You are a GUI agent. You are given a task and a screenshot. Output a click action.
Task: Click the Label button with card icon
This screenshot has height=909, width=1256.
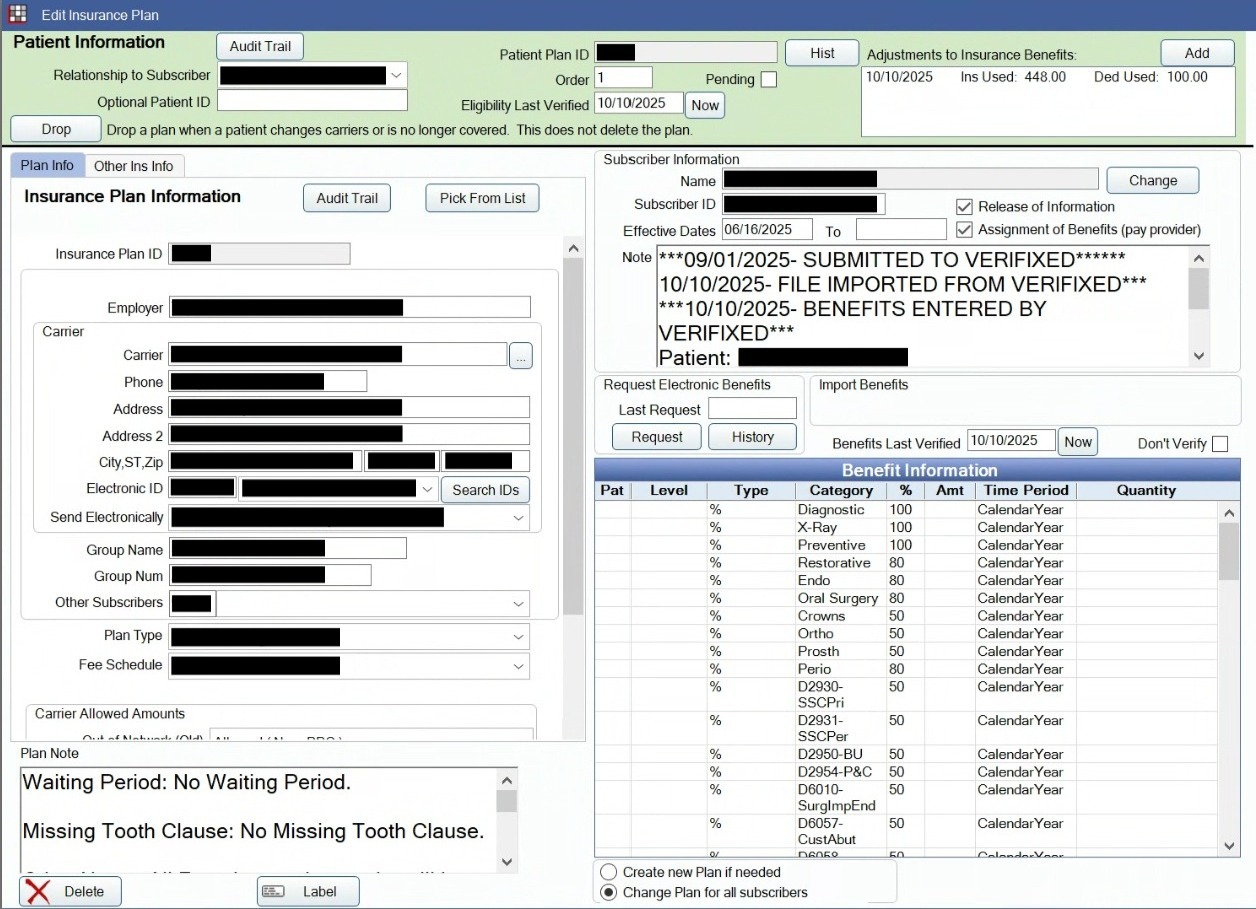307,891
